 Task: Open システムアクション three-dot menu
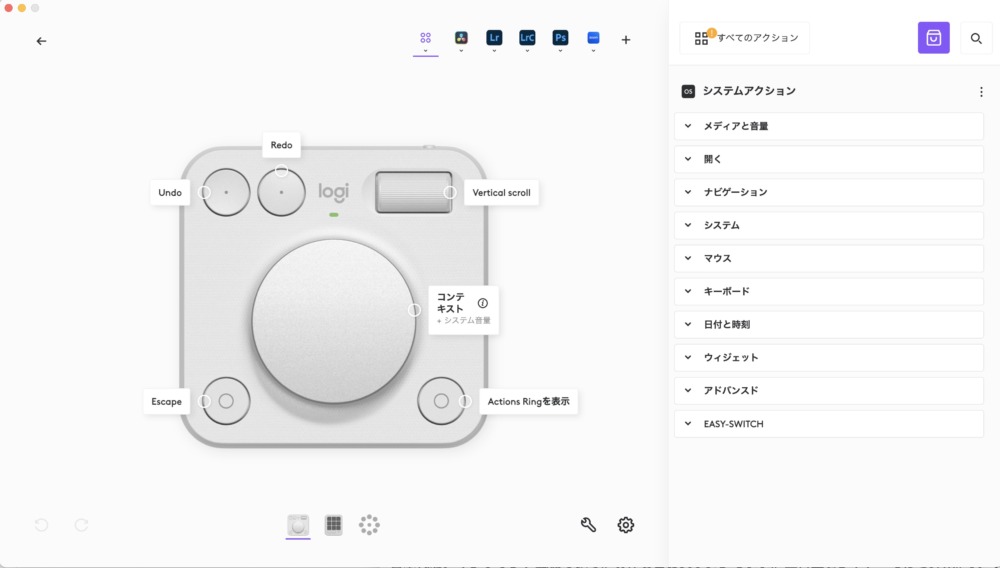(x=980, y=92)
